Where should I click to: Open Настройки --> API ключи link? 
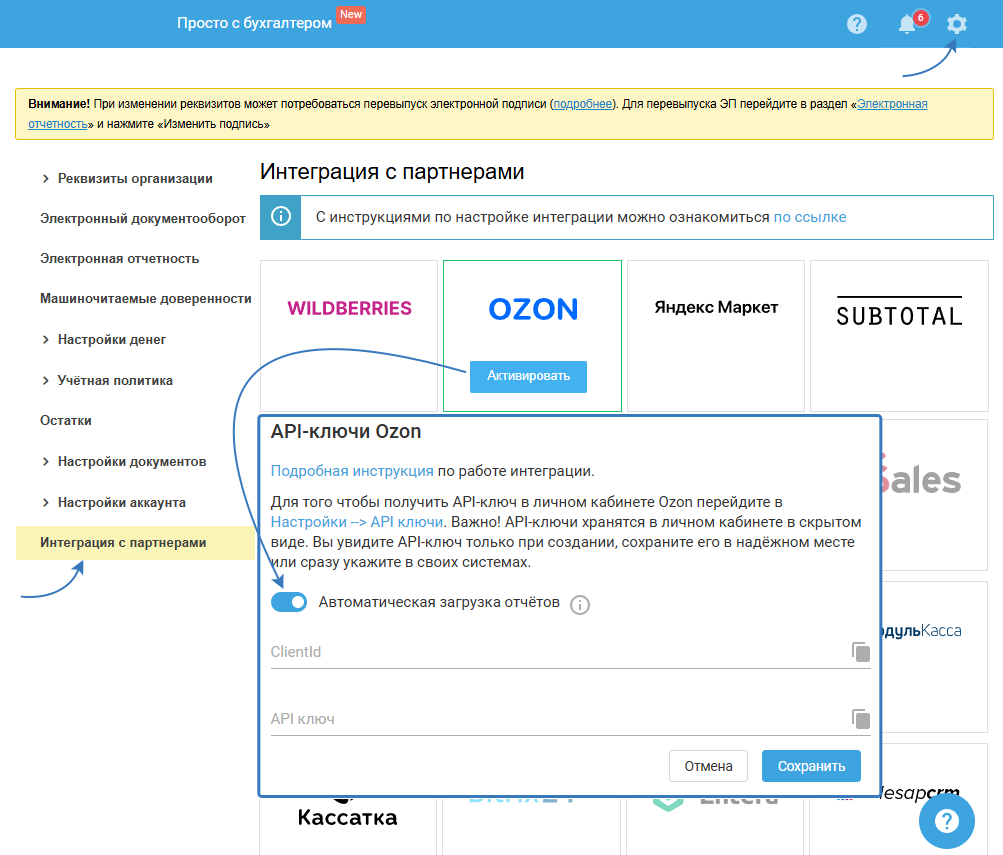tap(357, 522)
